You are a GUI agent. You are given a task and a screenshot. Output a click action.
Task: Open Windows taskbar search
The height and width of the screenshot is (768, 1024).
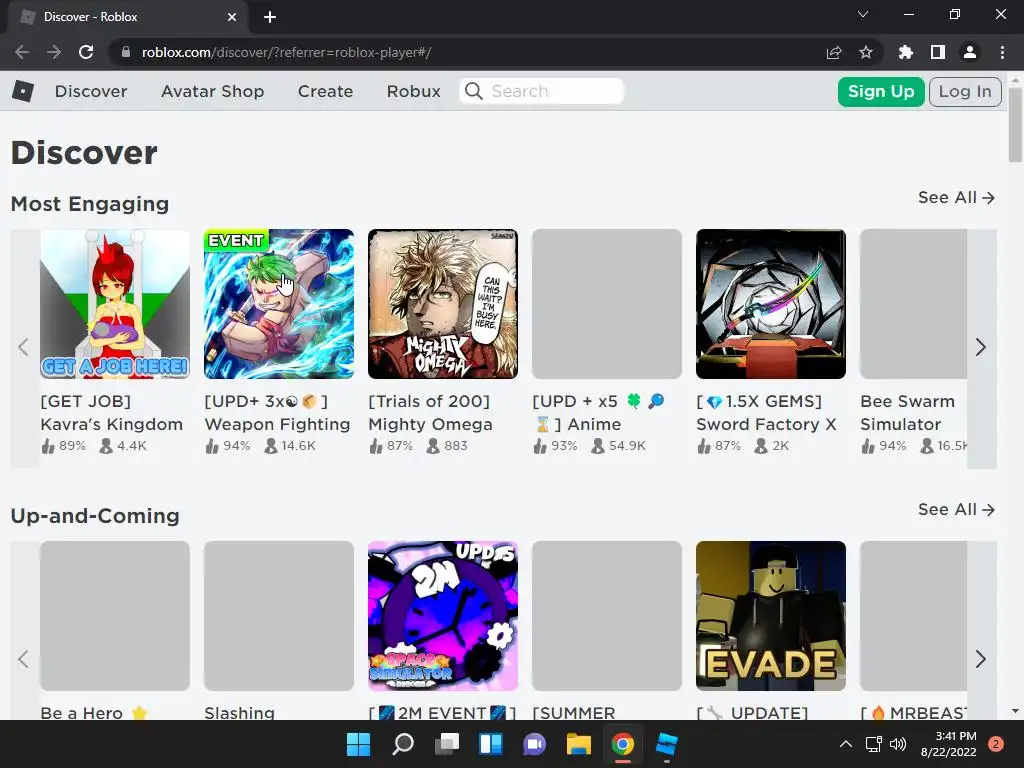[403, 744]
